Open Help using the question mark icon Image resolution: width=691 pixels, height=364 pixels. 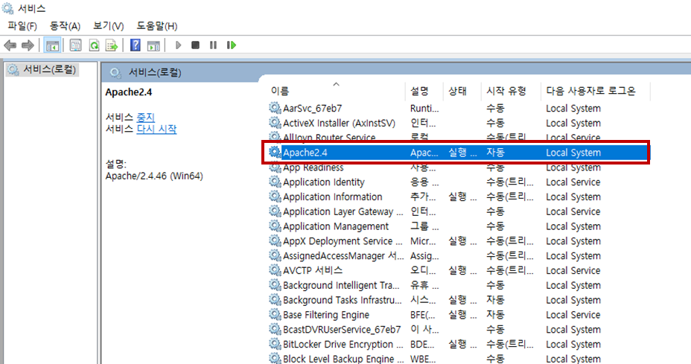pos(135,45)
